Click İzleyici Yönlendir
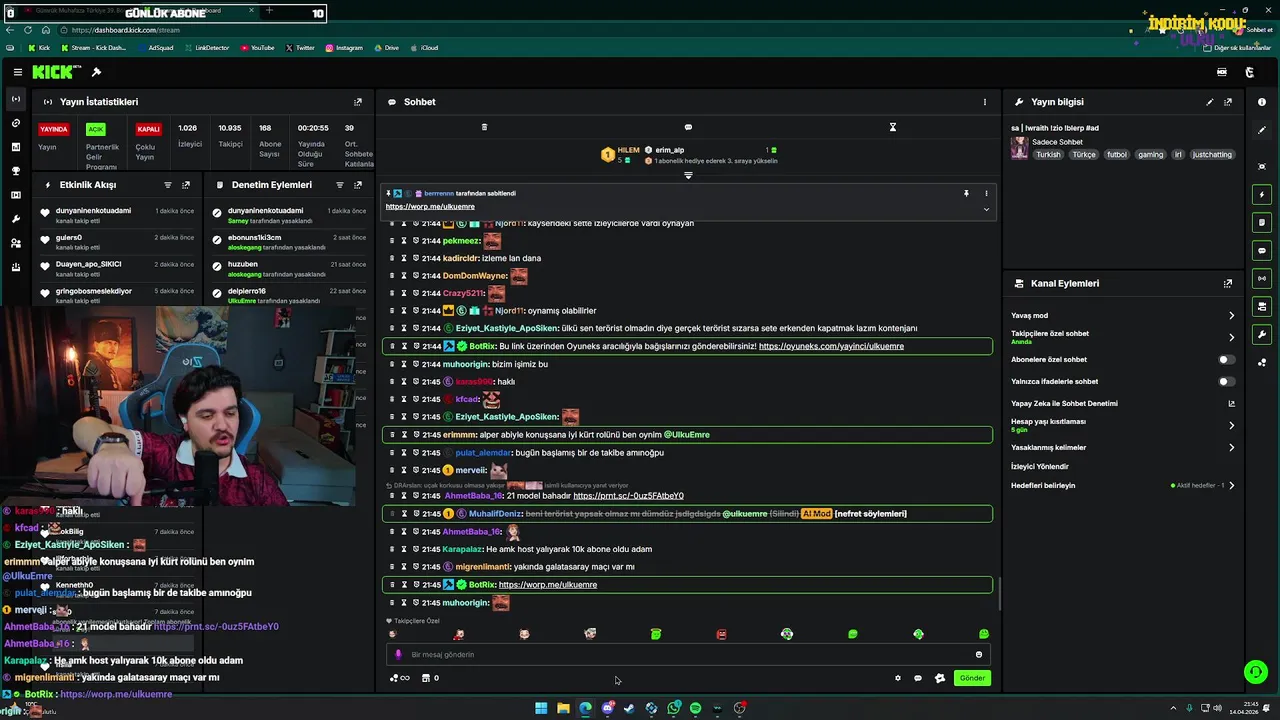Image resolution: width=1280 pixels, height=720 pixels. (x=1040, y=466)
